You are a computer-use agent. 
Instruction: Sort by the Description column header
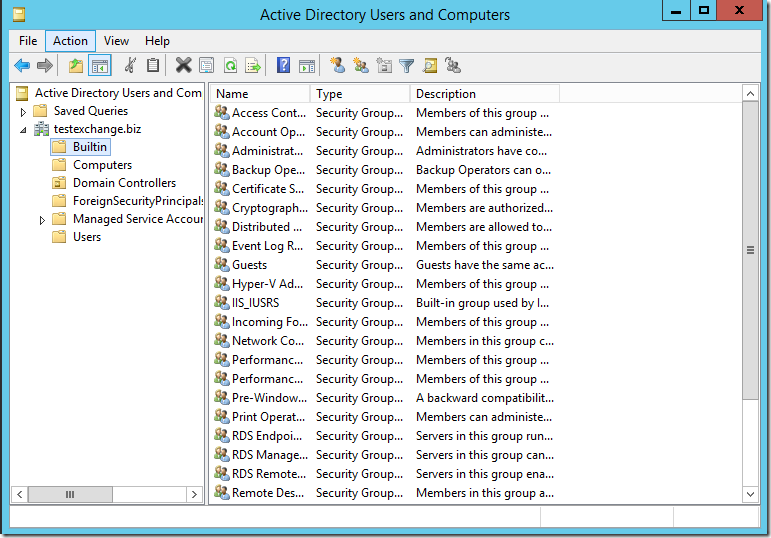coord(485,93)
